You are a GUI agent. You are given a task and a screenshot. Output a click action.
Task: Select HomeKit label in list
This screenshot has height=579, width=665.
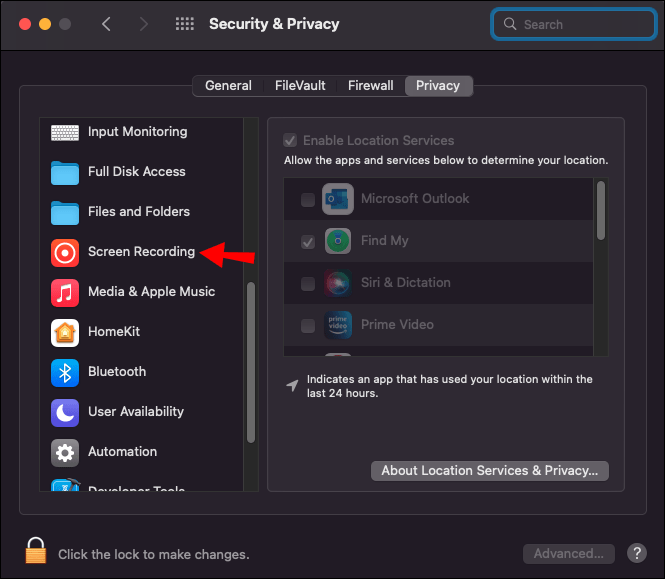[114, 331]
